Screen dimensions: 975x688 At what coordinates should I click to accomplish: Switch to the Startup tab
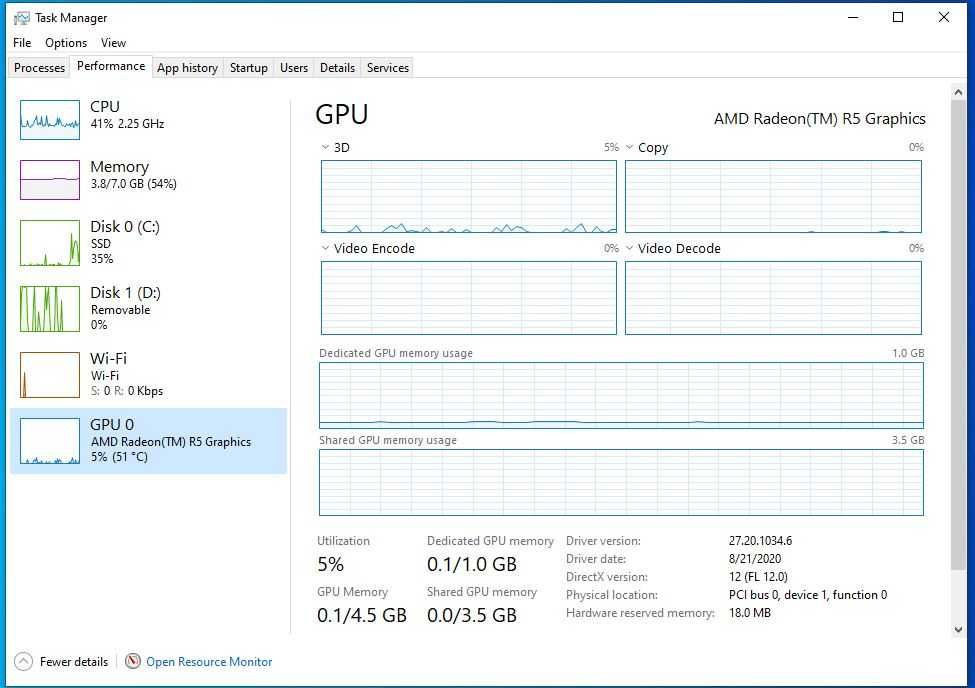[248, 68]
